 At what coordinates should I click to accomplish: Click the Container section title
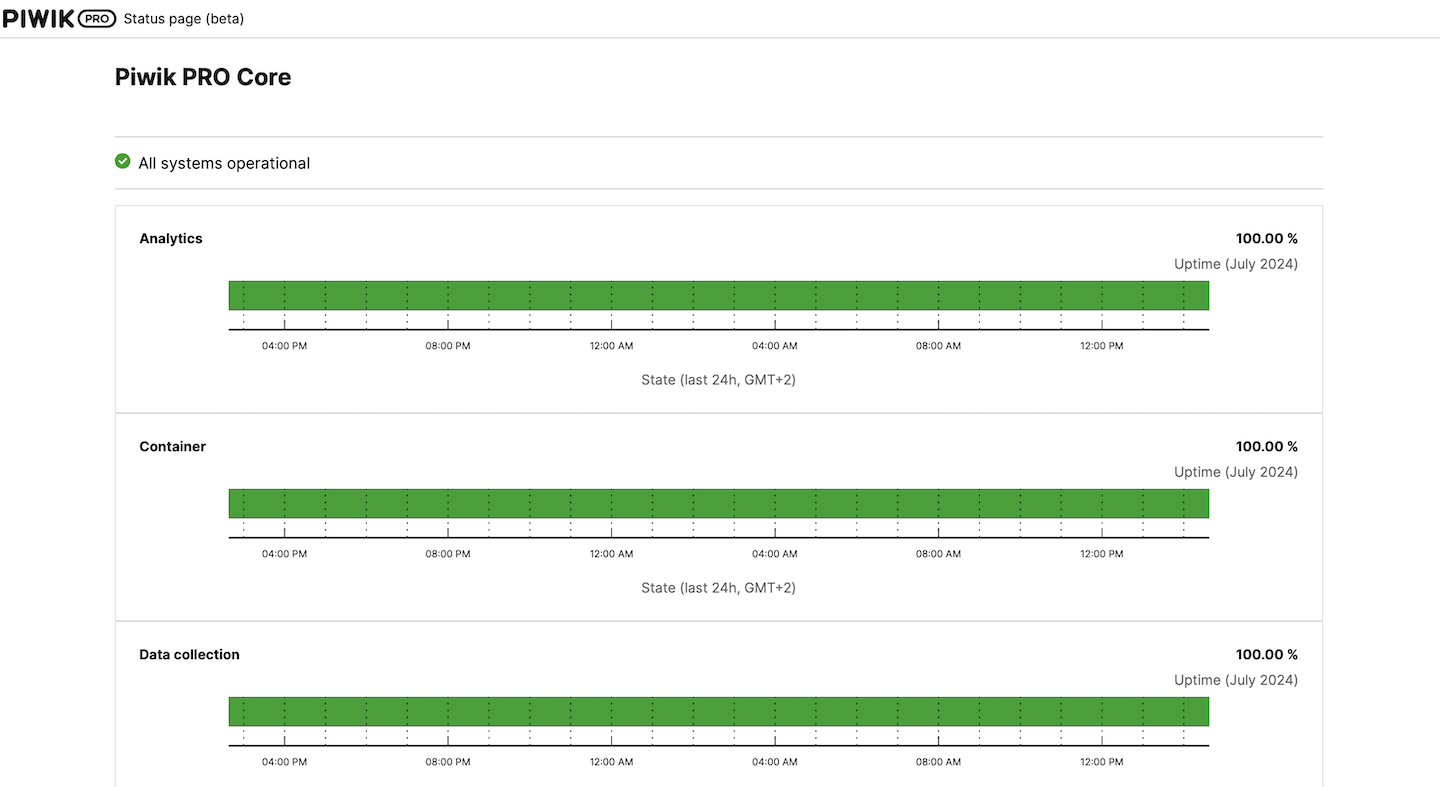173,446
